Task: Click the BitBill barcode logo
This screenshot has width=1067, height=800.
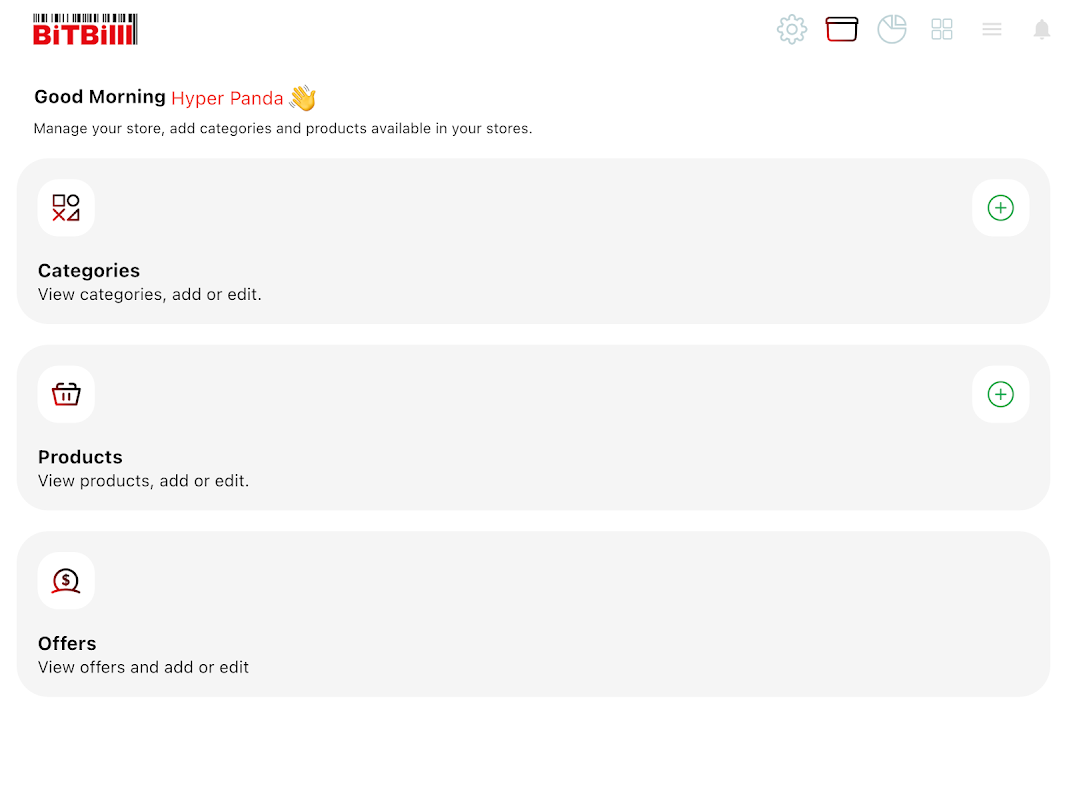Action: tap(85, 29)
